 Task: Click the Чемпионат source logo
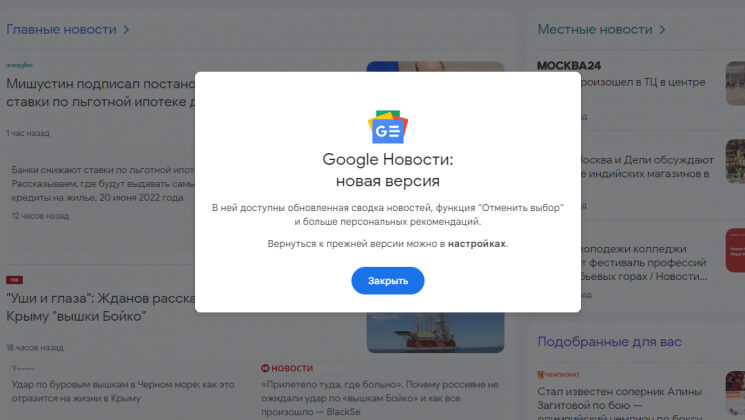[x=558, y=374]
